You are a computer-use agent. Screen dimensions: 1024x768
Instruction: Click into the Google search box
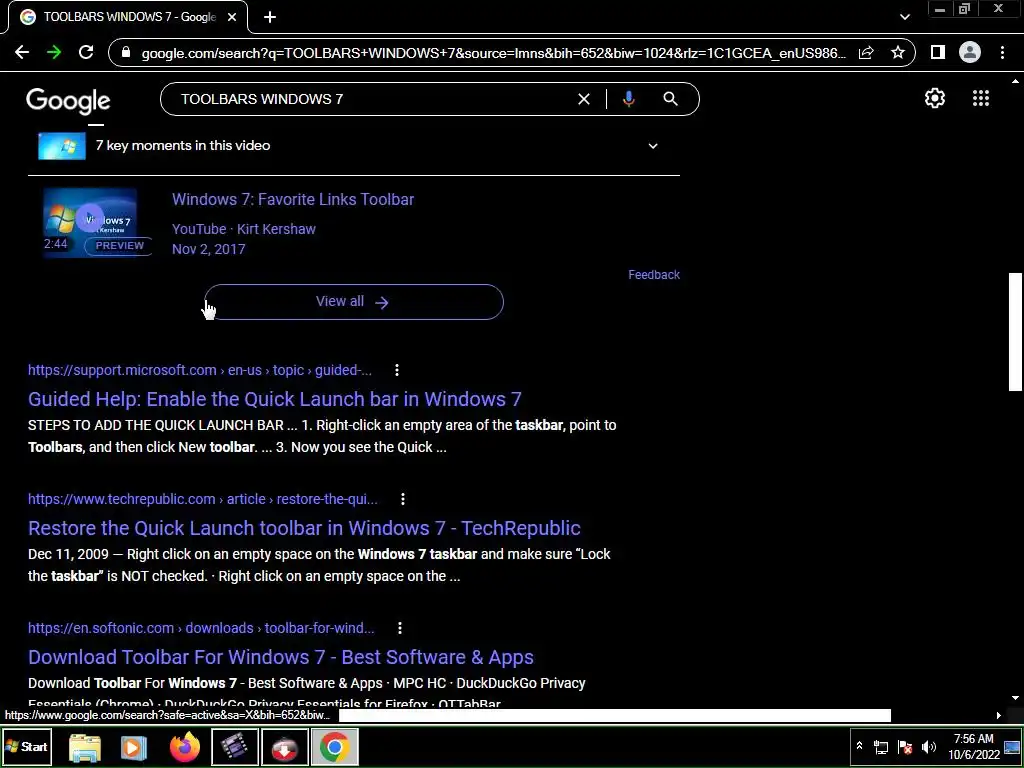[x=372, y=99]
